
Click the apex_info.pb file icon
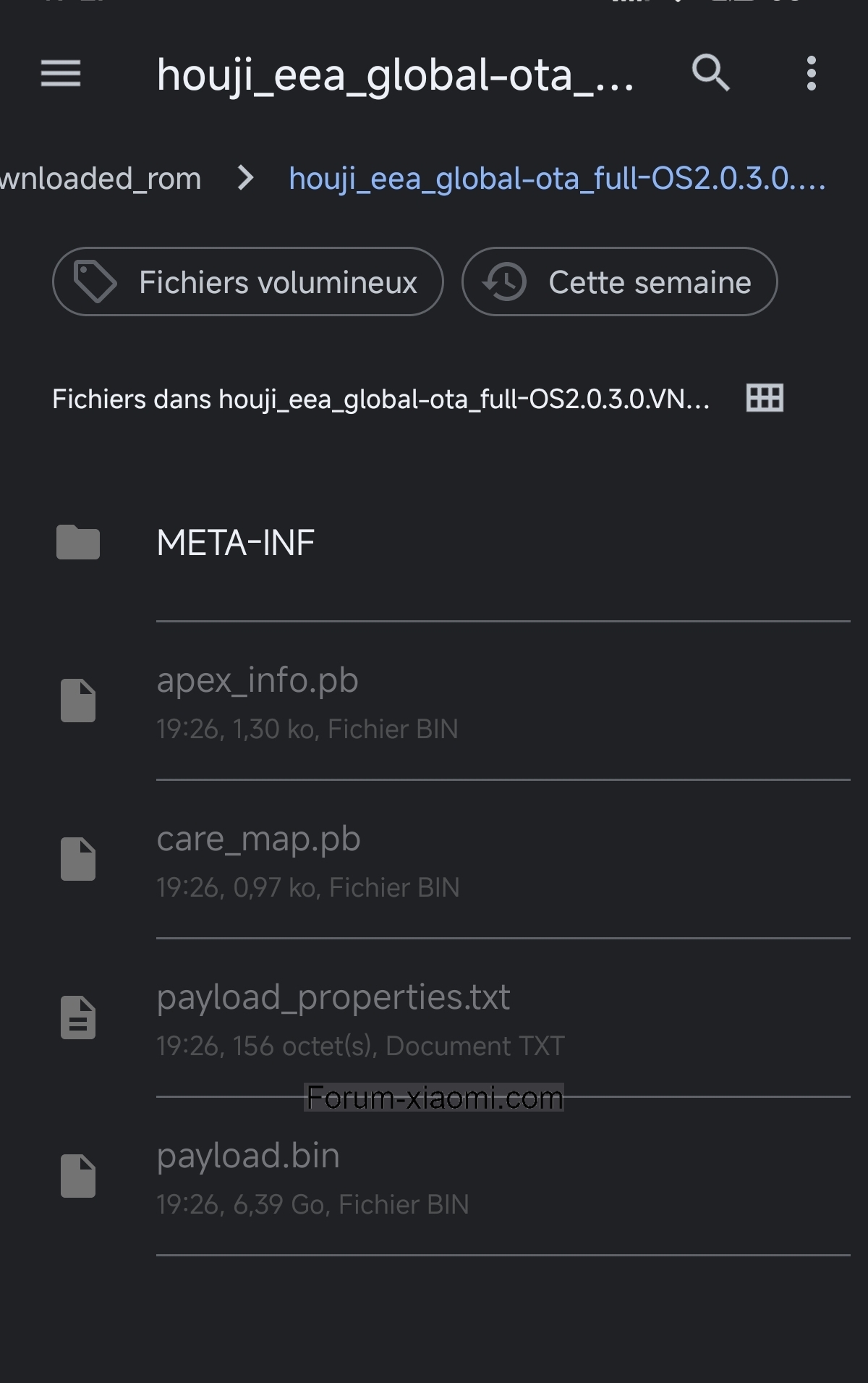[78, 701]
